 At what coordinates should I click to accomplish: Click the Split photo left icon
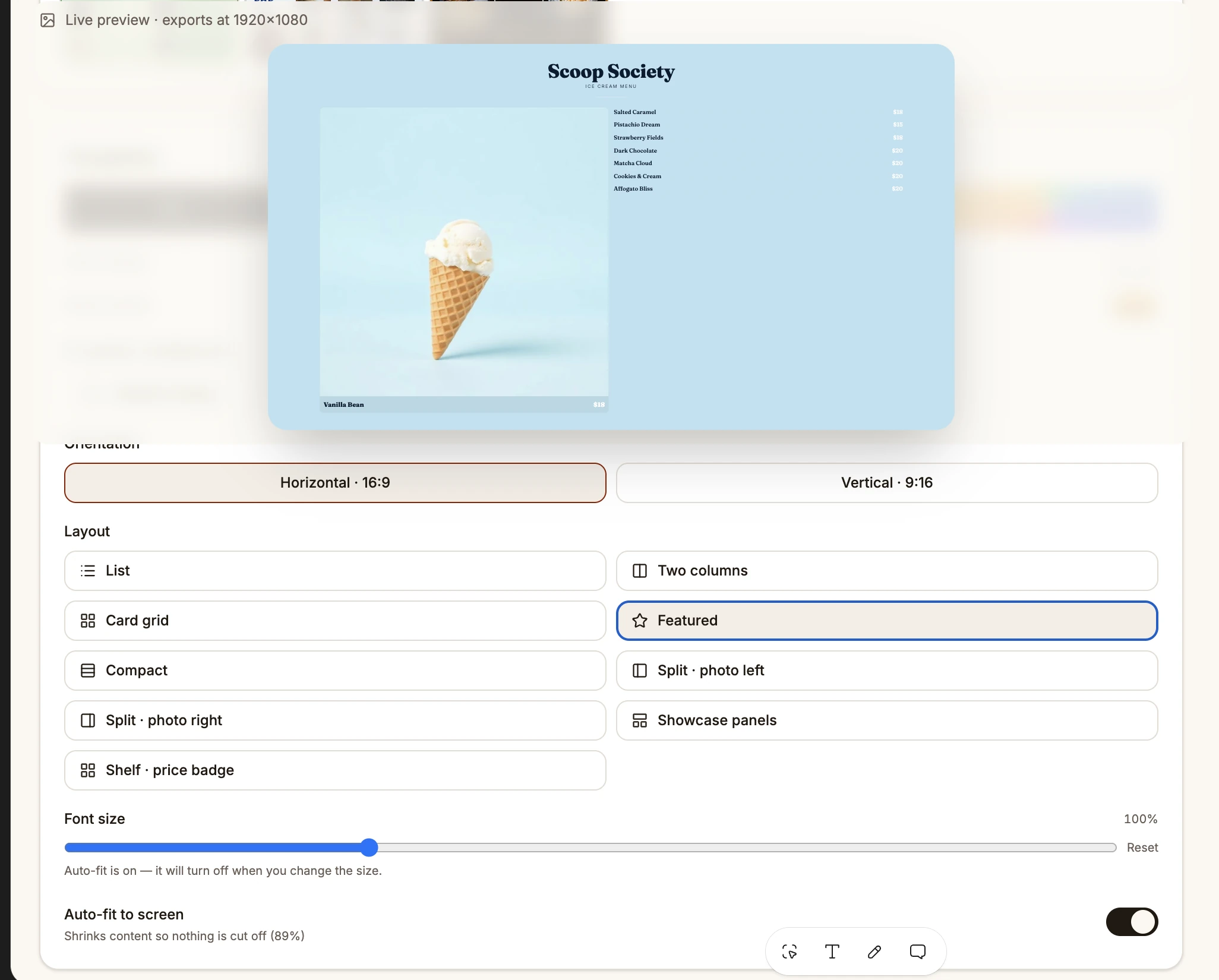click(640, 671)
